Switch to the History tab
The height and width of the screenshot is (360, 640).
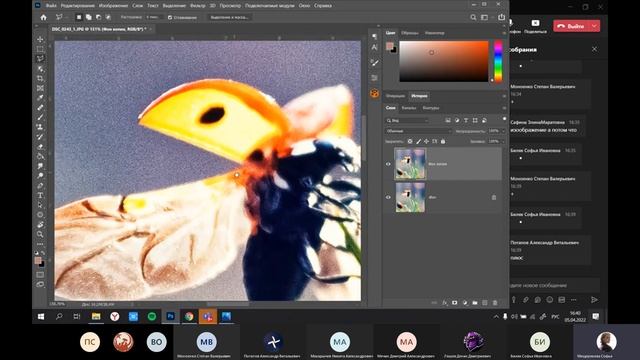(419, 96)
